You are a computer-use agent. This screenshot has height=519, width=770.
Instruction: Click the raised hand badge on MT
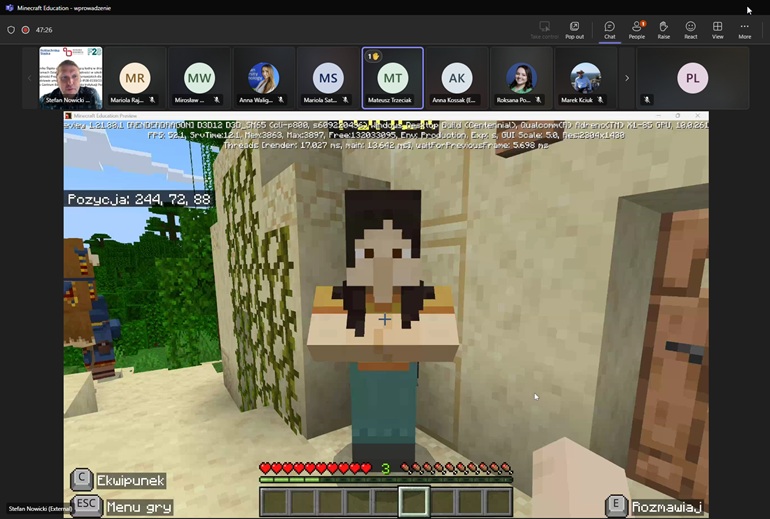(x=373, y=56)
